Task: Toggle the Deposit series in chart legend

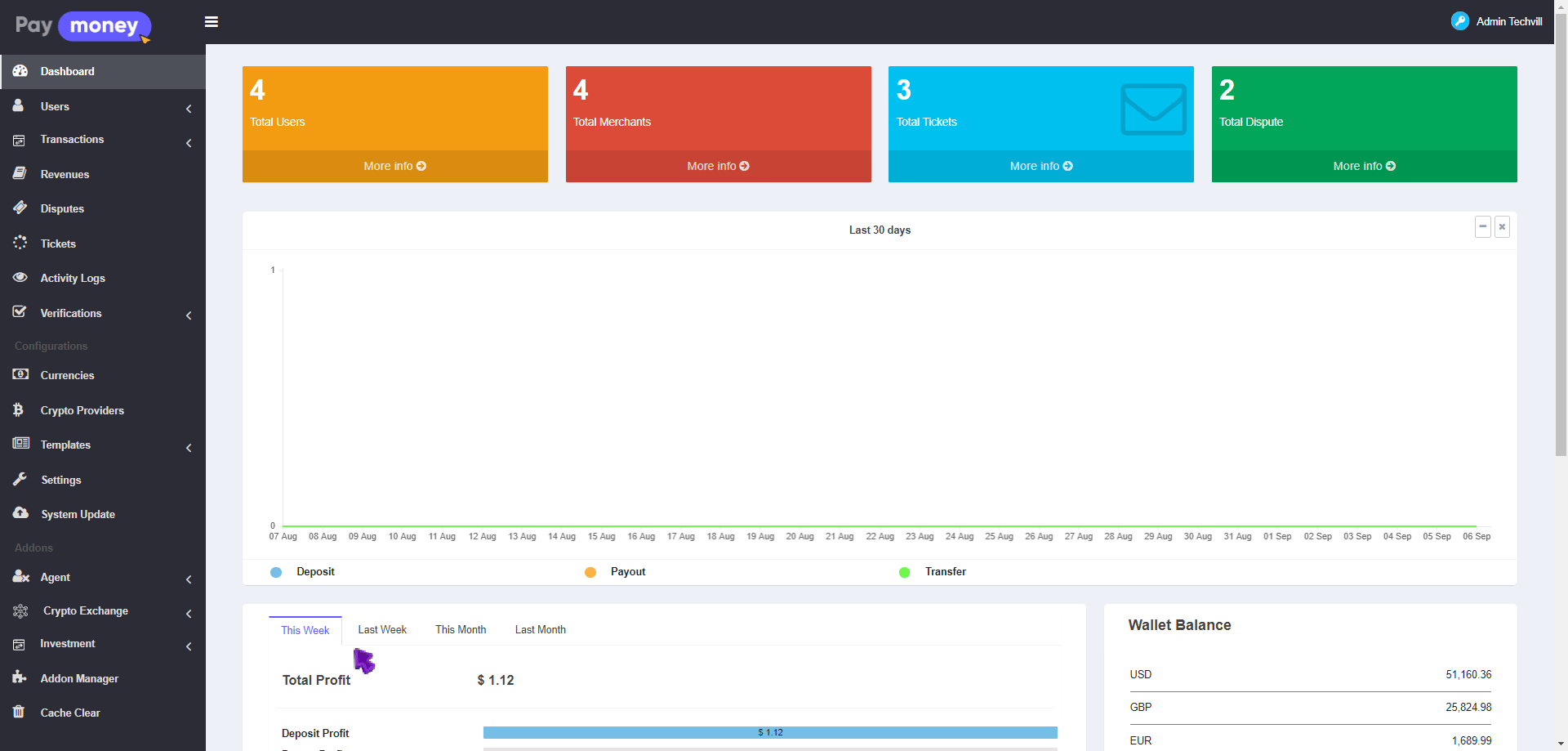Action: pyautogui.click(x=303, y=572)
